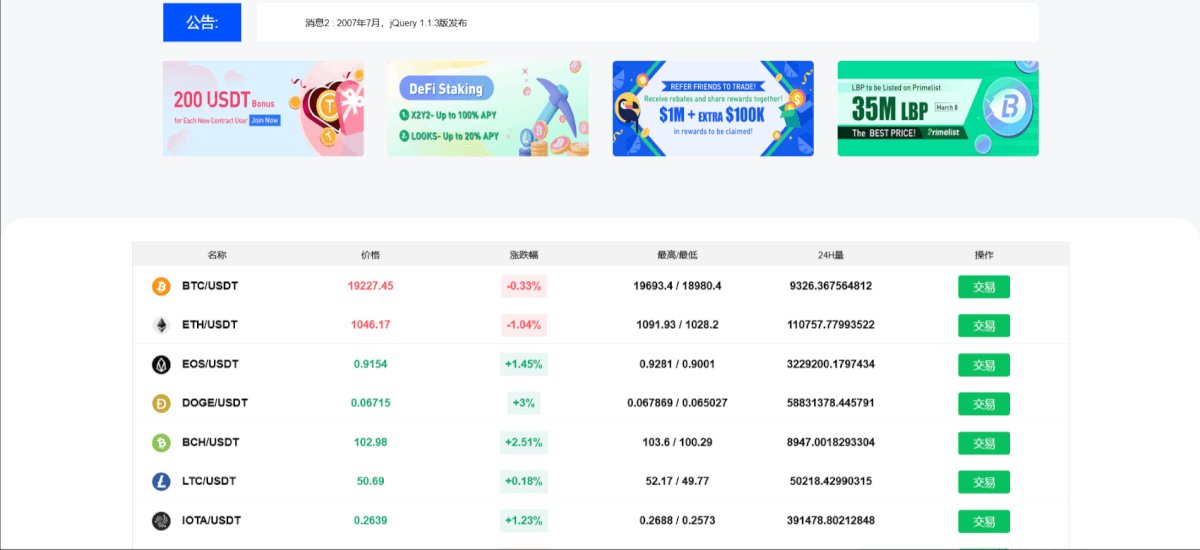Click the ETH coin icon
1200x550 pixels.
(x=161, y=325)
